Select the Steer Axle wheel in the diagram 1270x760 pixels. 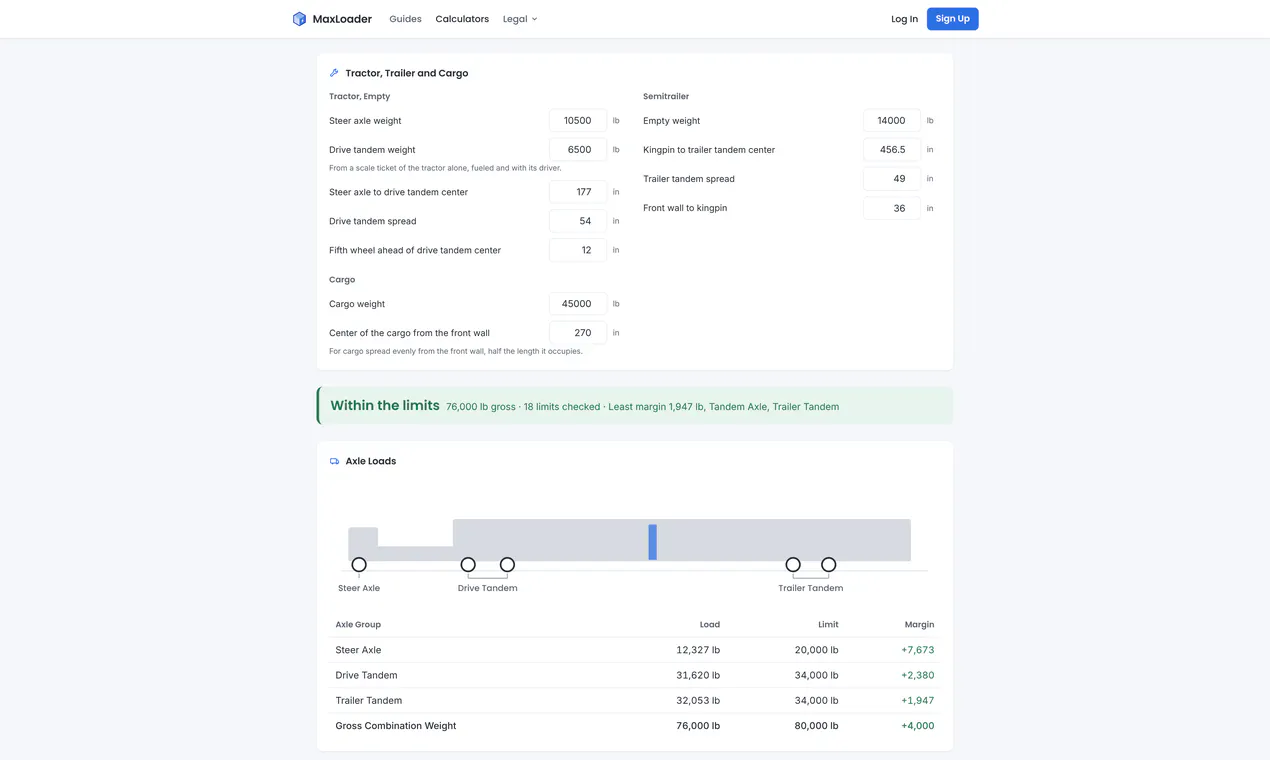tap(359, 565)
